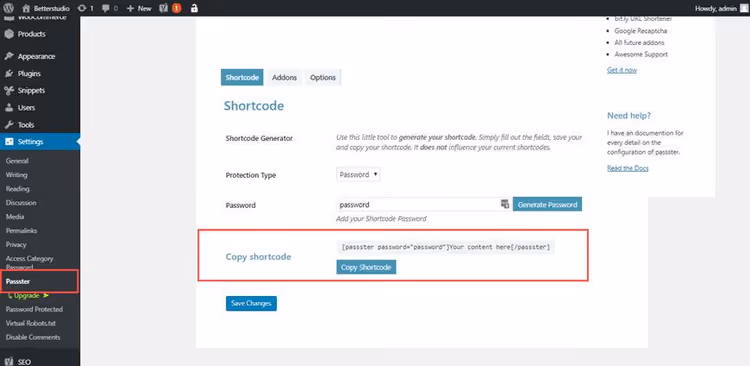Screen dimensions: 750x366
Task: Open the updates counter icon
Action: [x=85, y=8]
